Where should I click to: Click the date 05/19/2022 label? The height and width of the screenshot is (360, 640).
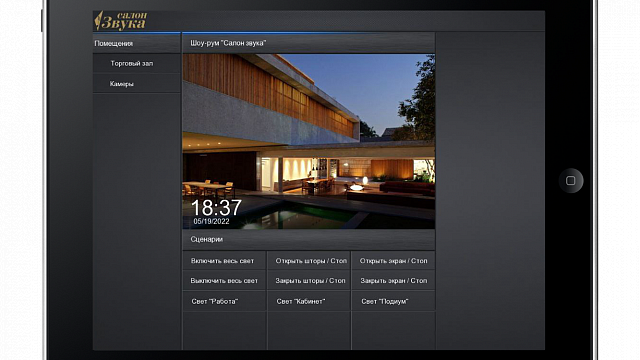(x=211, y=221)
